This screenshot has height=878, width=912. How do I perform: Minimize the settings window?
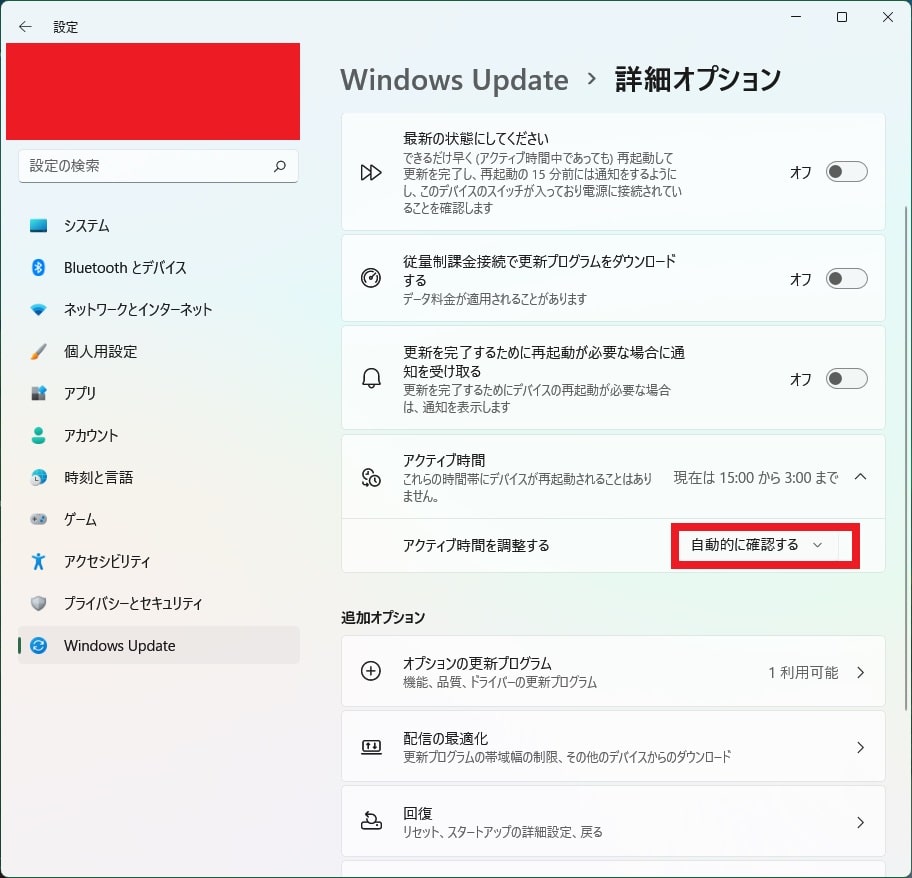click(x=796, y=17)
